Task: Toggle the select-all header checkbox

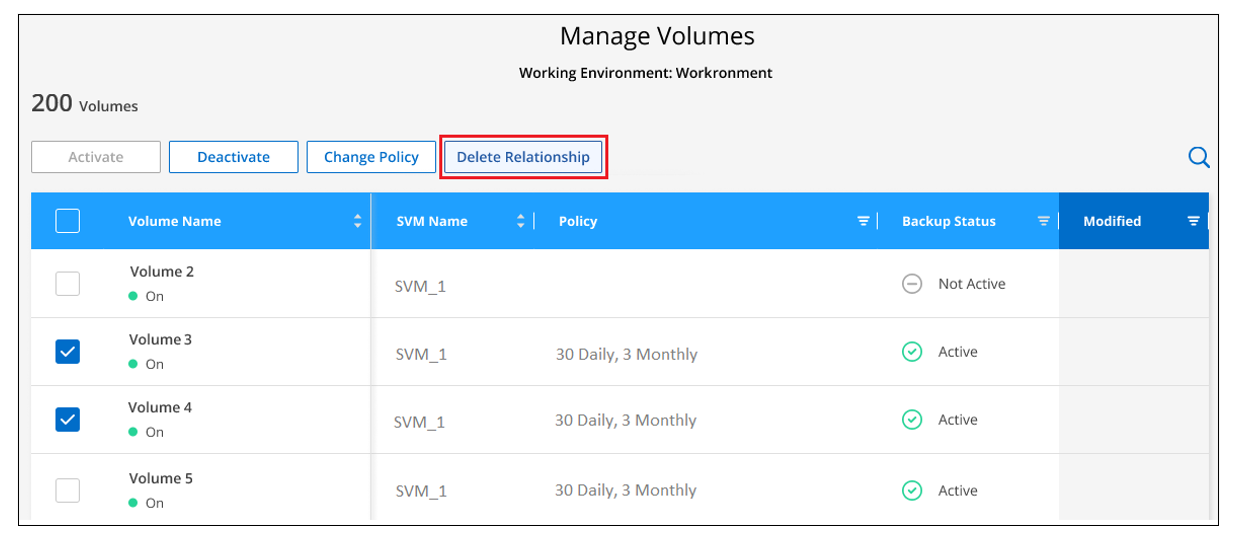Action: coord(67,221)
